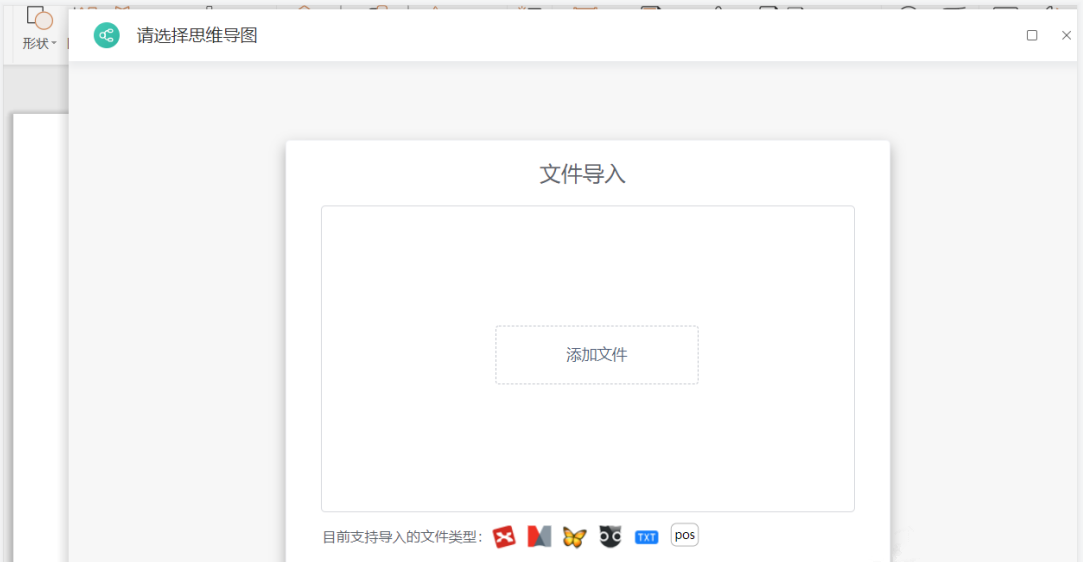This screenshot has height=562, width=1083.
Task: Select the blue TXT file type icon
Action: 646,537
